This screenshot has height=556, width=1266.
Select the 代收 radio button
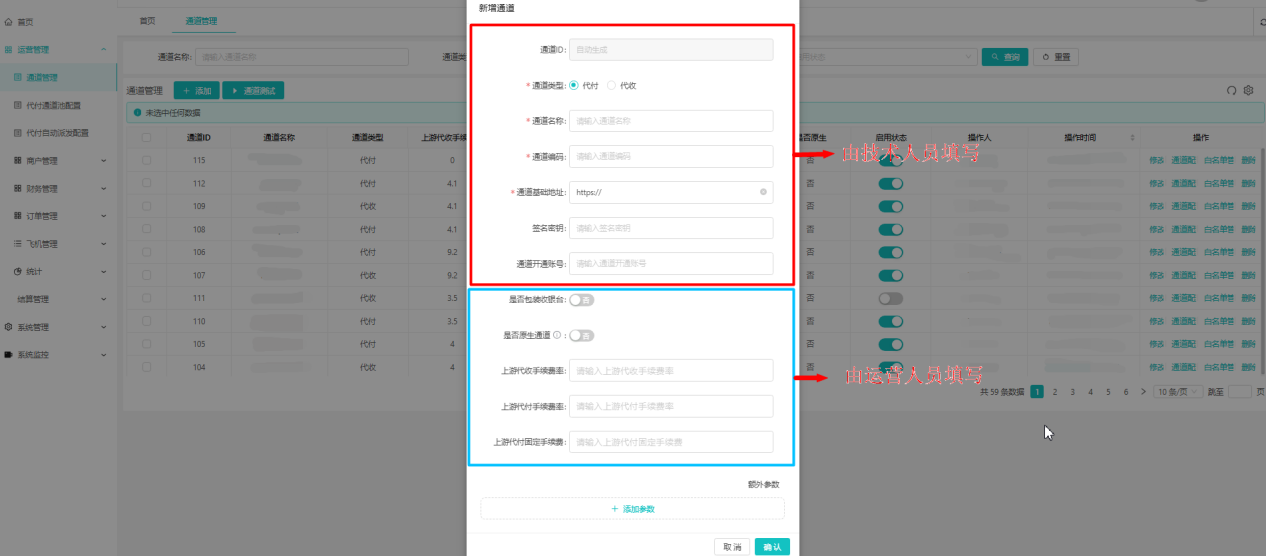tap(612, 85)
